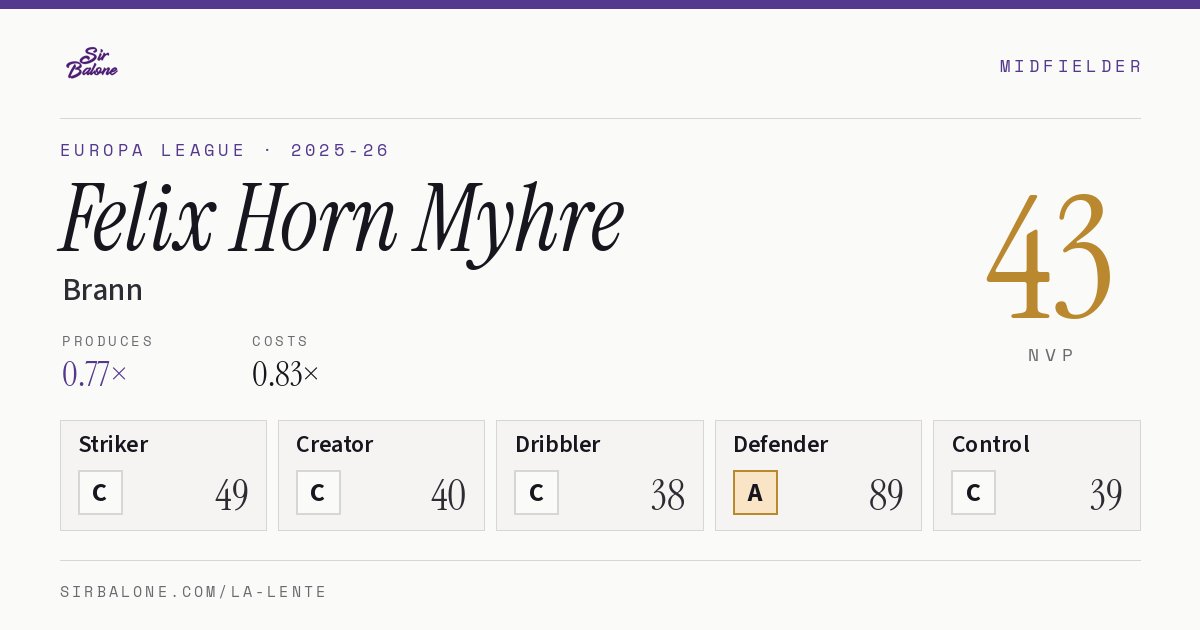Click the Dribbler grade C badge

click(536, 492)
